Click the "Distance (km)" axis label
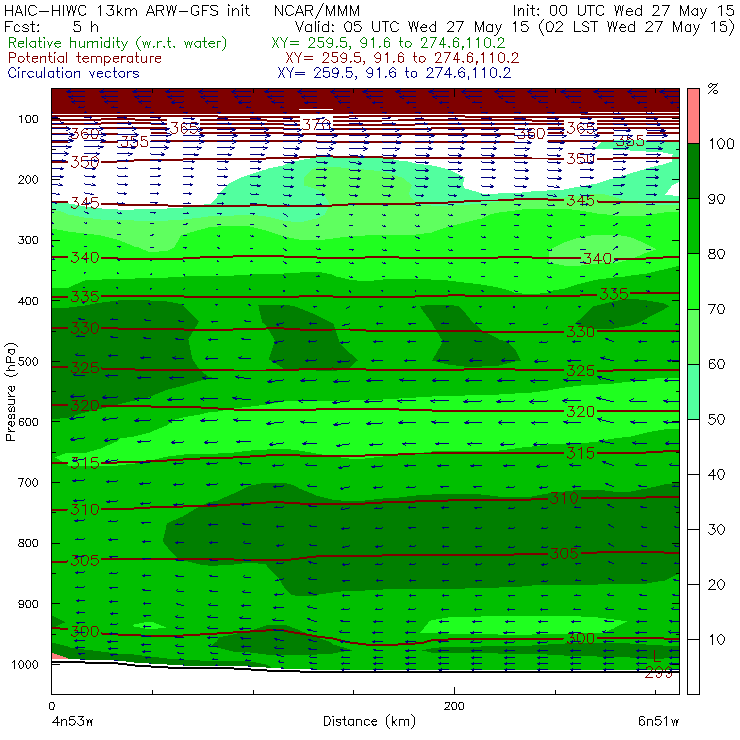This screenshot has height=740, width=740. click(x=370, y=721)
